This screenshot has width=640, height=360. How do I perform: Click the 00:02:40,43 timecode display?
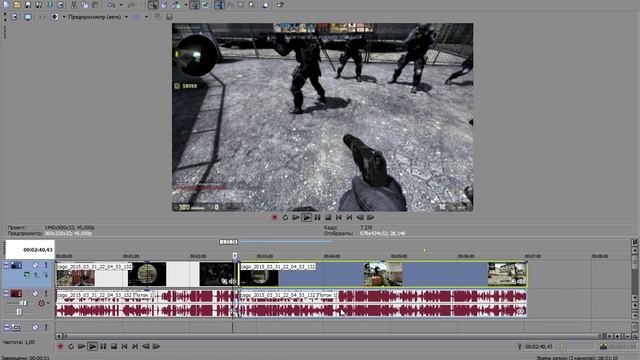pyautogui.click(x=30, y=249)
